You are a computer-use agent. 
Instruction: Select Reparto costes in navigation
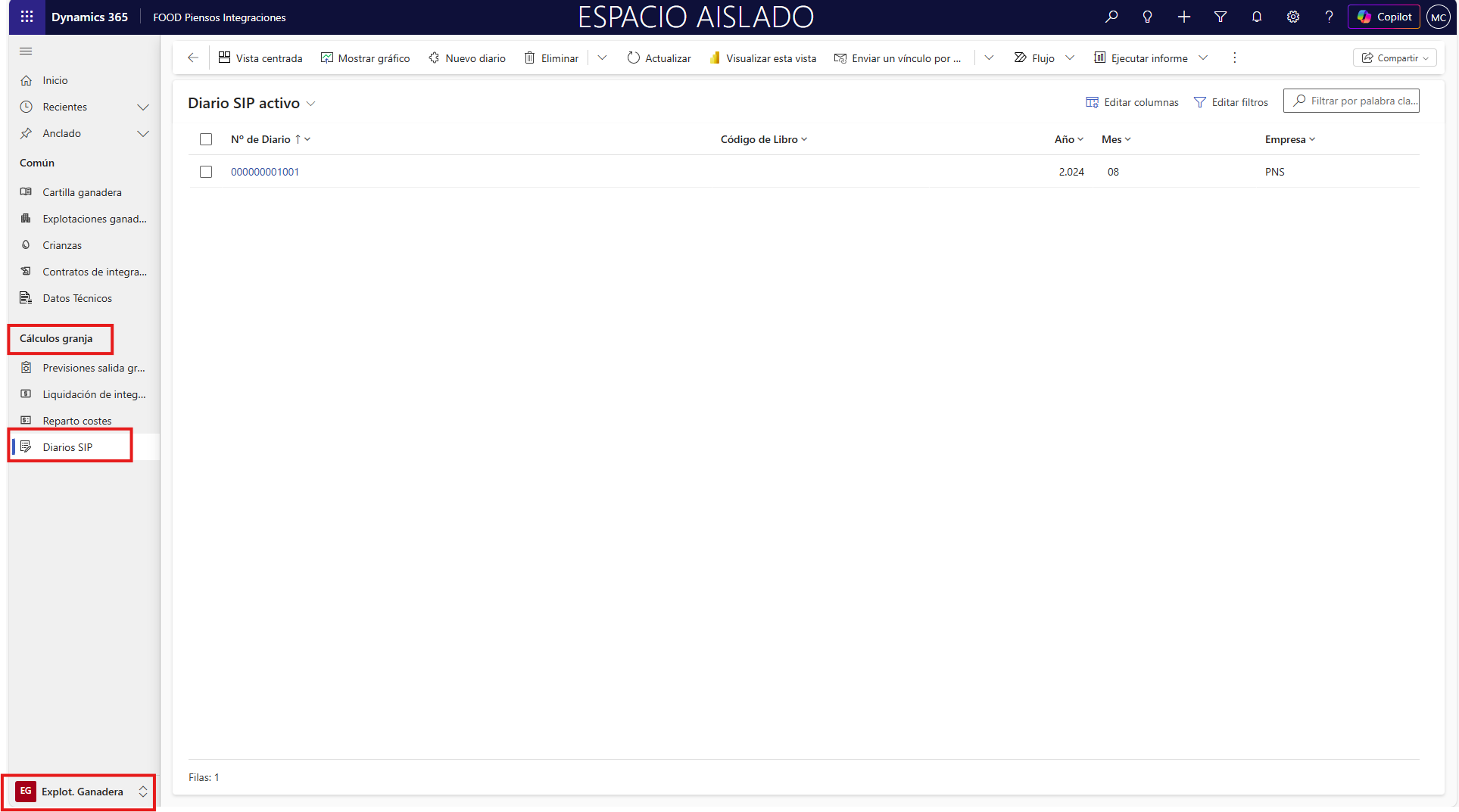point(77,421)
